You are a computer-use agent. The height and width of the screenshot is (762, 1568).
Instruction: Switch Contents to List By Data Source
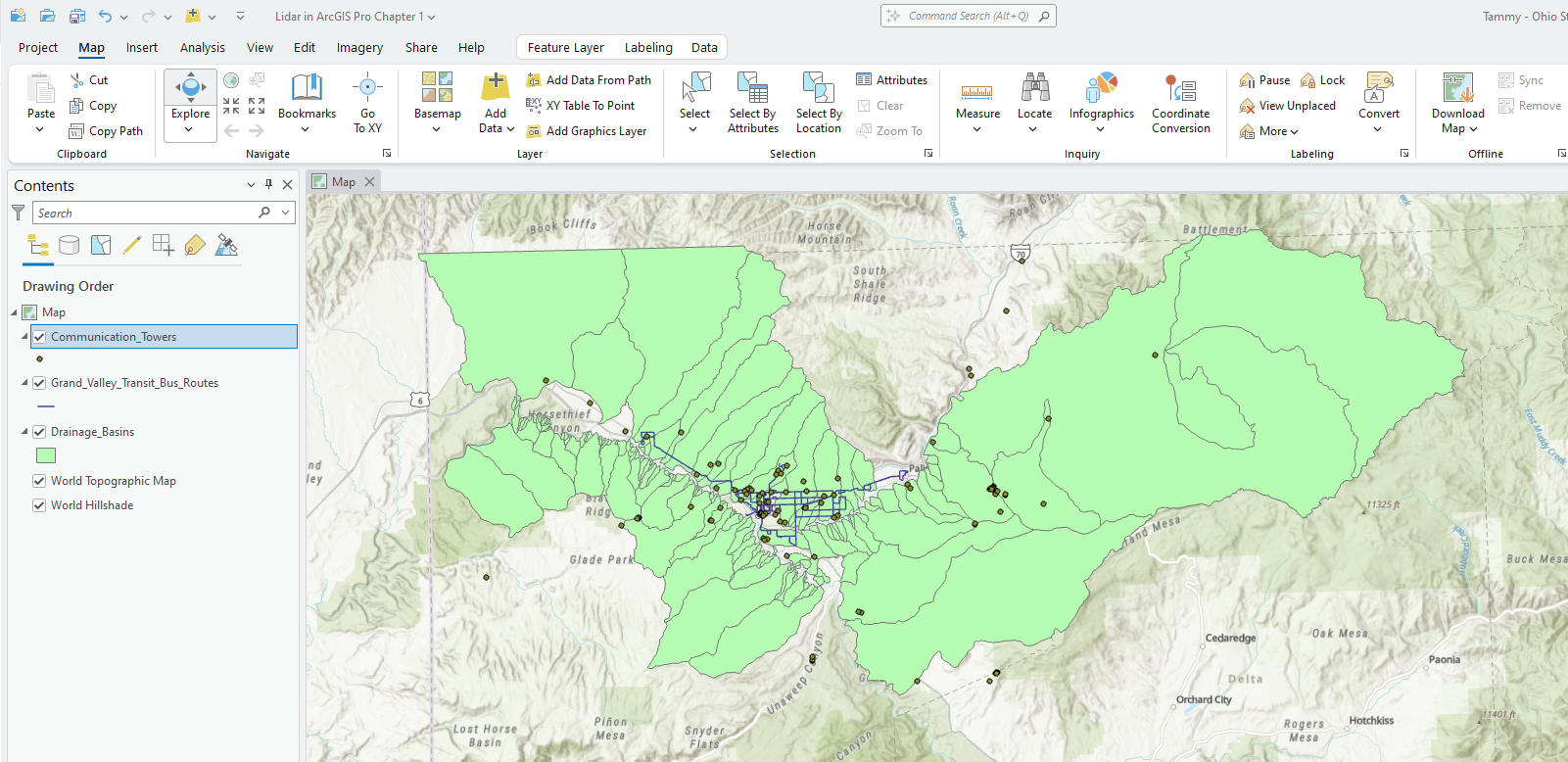tap(70, 245)
